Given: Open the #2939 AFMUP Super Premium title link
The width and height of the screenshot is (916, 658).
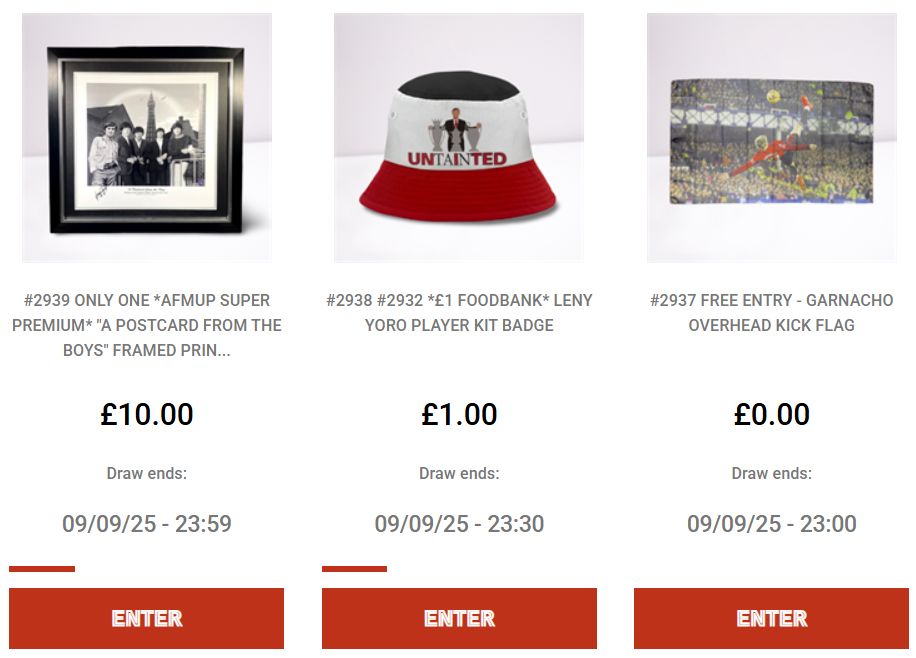Looking at the screenshot, I should pyautogui.click(x=147, y=325).
